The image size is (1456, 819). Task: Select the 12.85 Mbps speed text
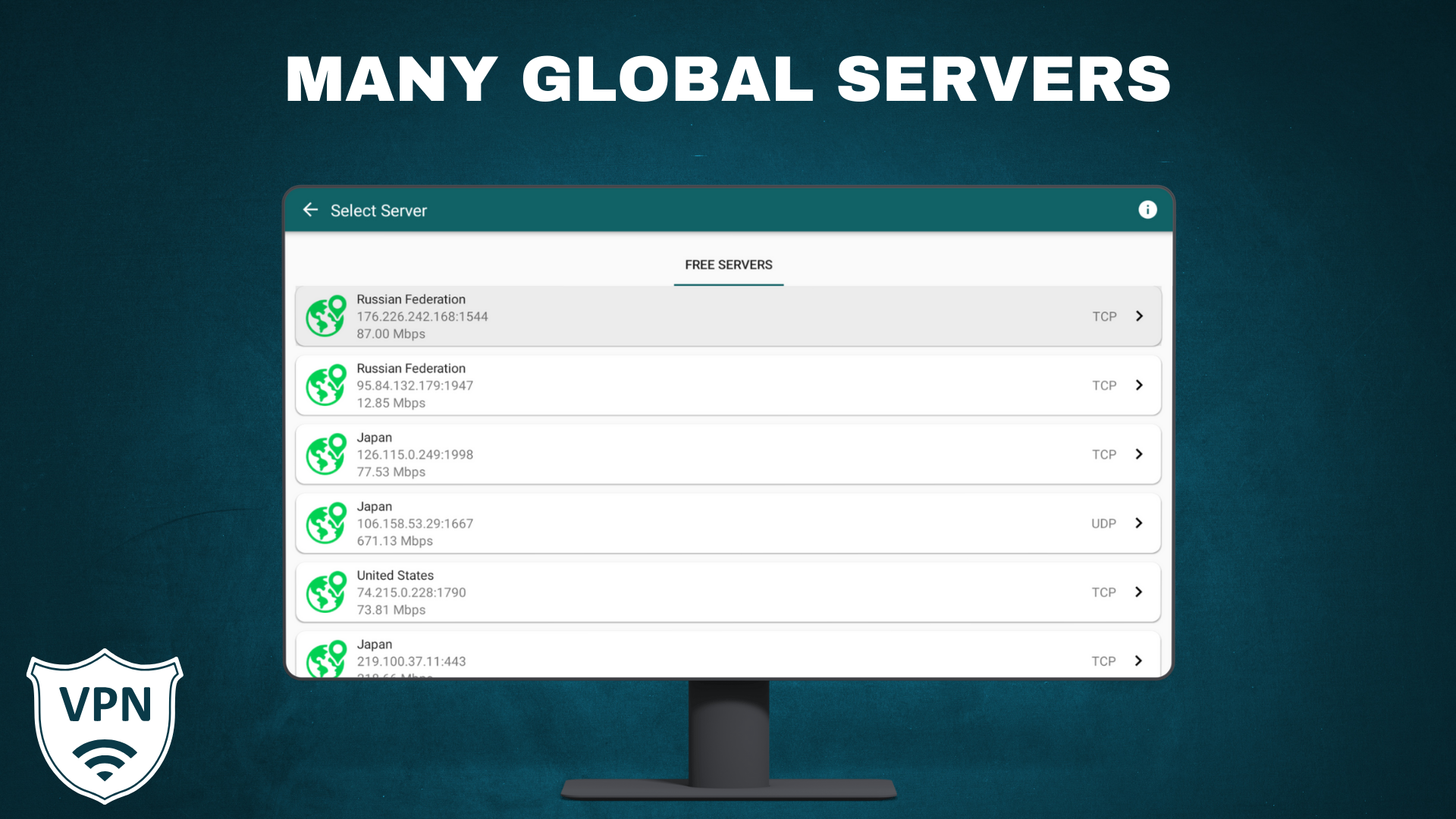pos(391,403)
